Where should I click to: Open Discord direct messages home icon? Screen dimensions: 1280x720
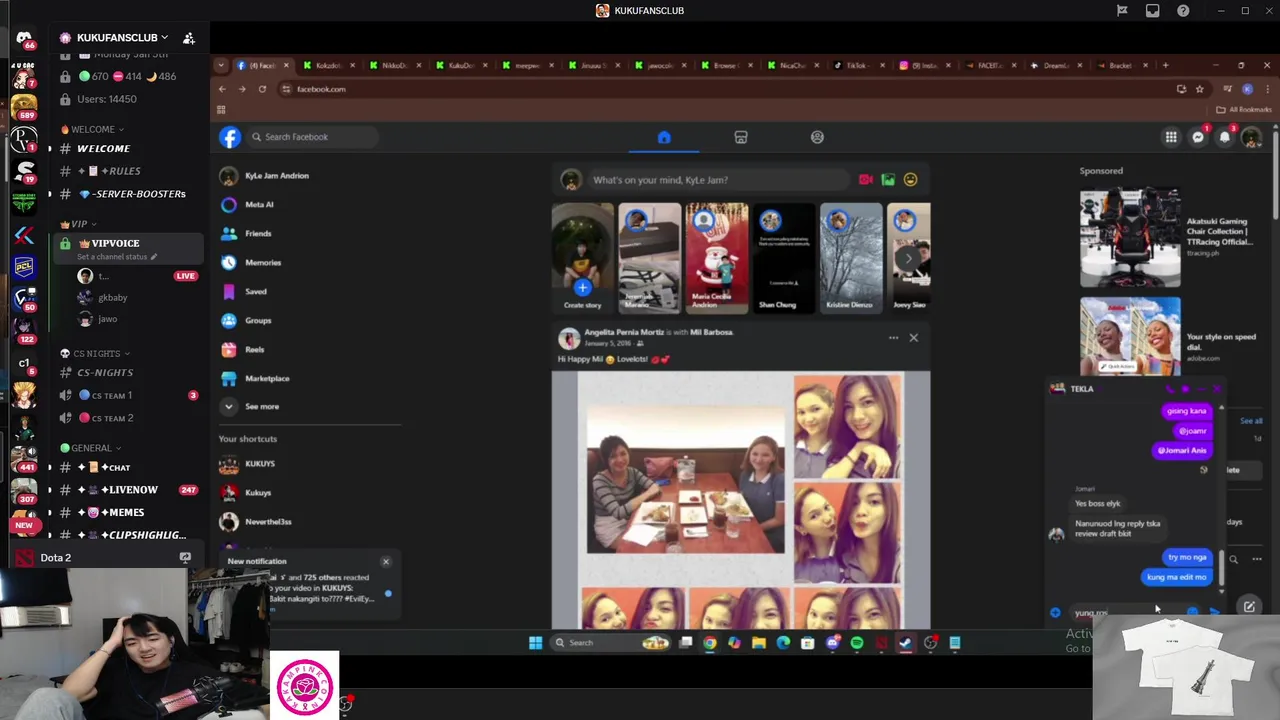tap(24, 39)
